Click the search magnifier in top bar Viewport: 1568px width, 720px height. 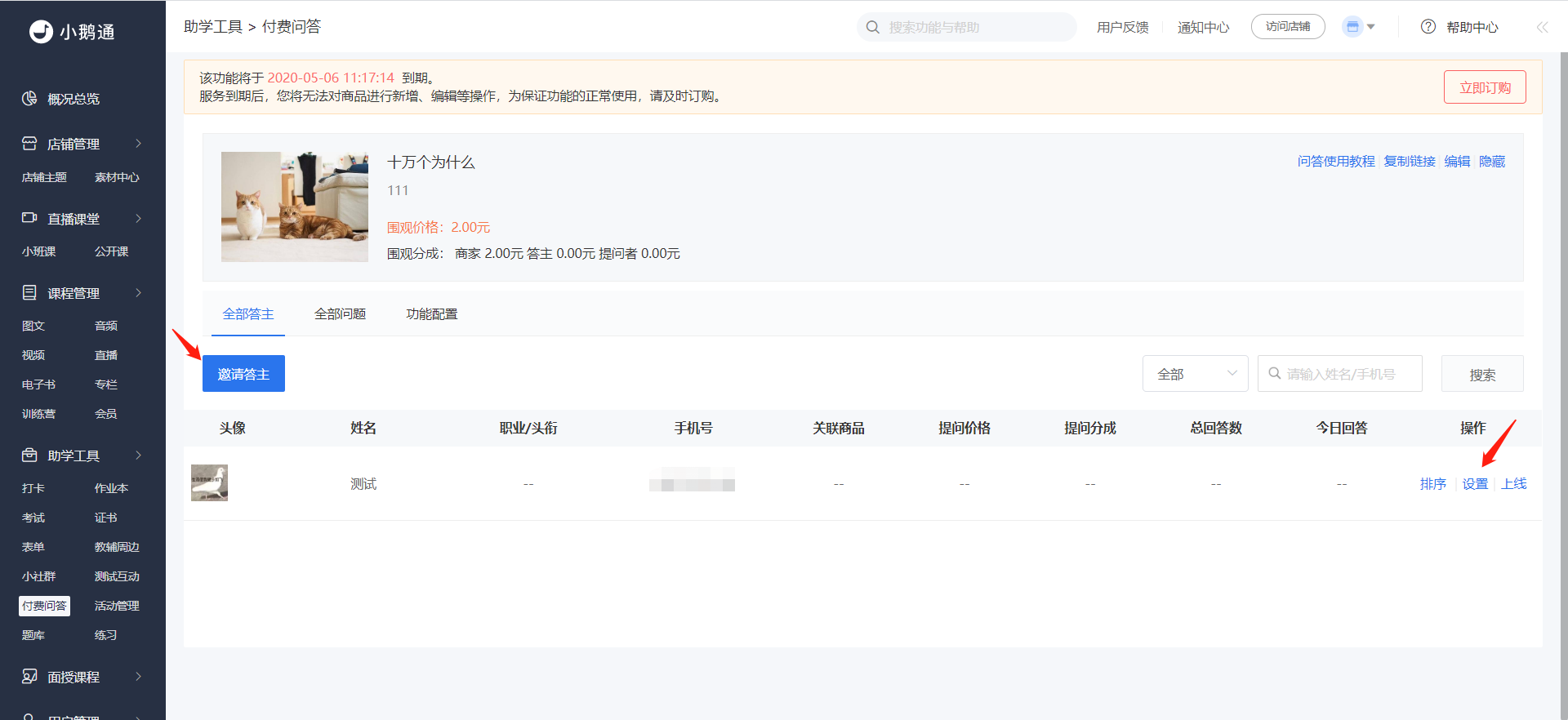click(873, 27)
